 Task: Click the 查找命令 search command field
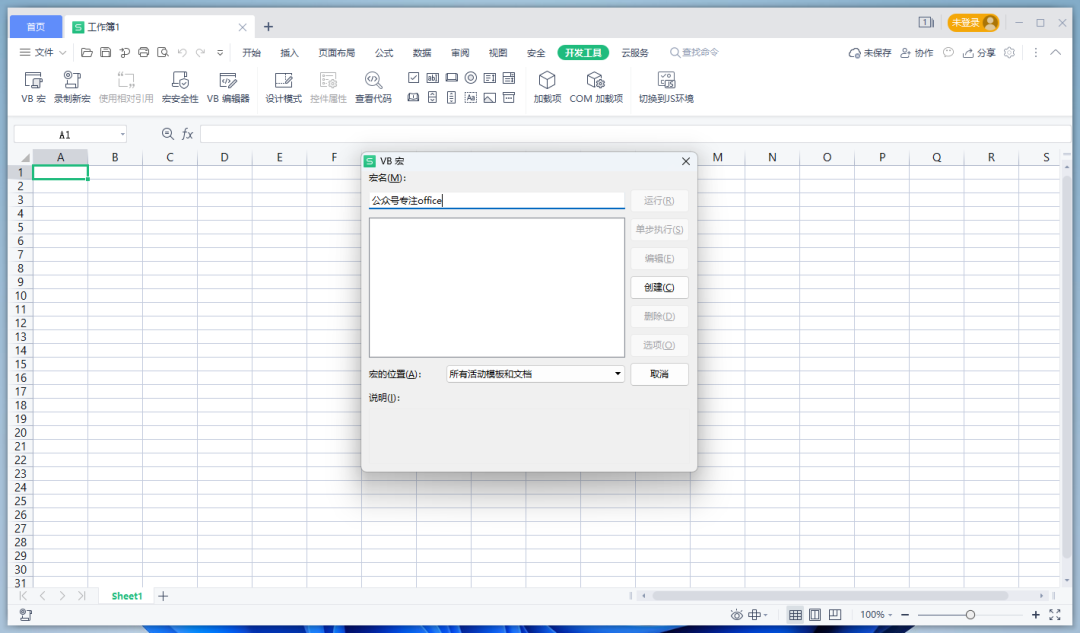[x=695, y=52]
